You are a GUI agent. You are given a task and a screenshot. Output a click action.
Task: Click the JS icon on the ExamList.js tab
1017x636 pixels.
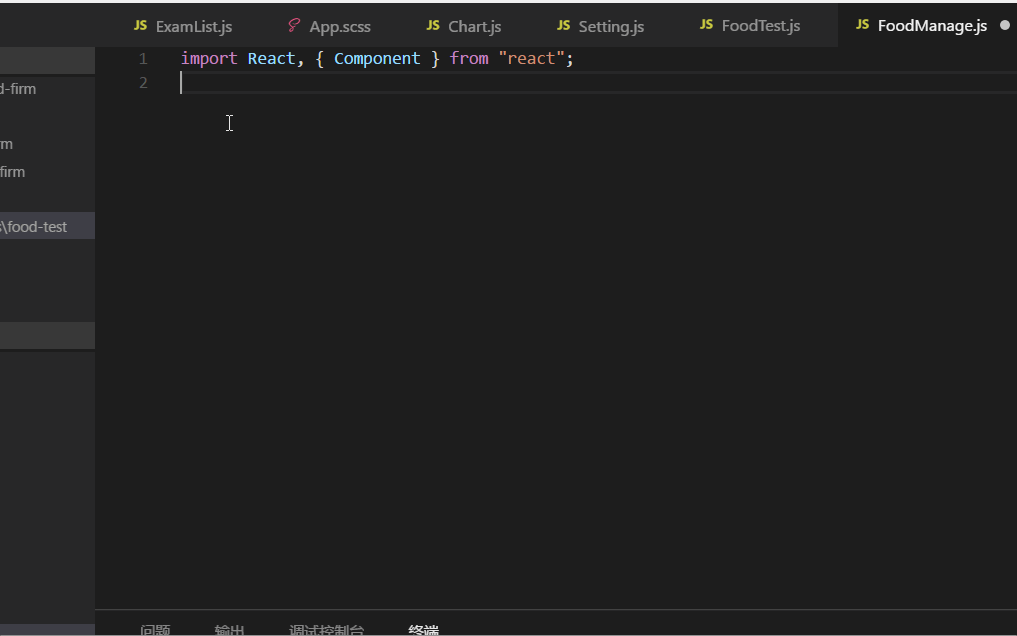tap(140, 25)
